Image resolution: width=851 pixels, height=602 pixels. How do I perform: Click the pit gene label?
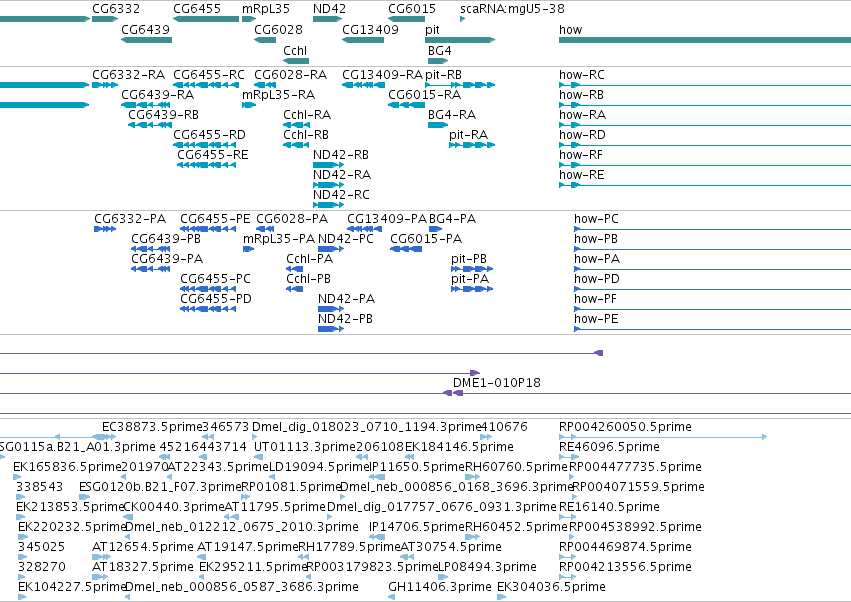pyautogui.click(x=433, y=29)
